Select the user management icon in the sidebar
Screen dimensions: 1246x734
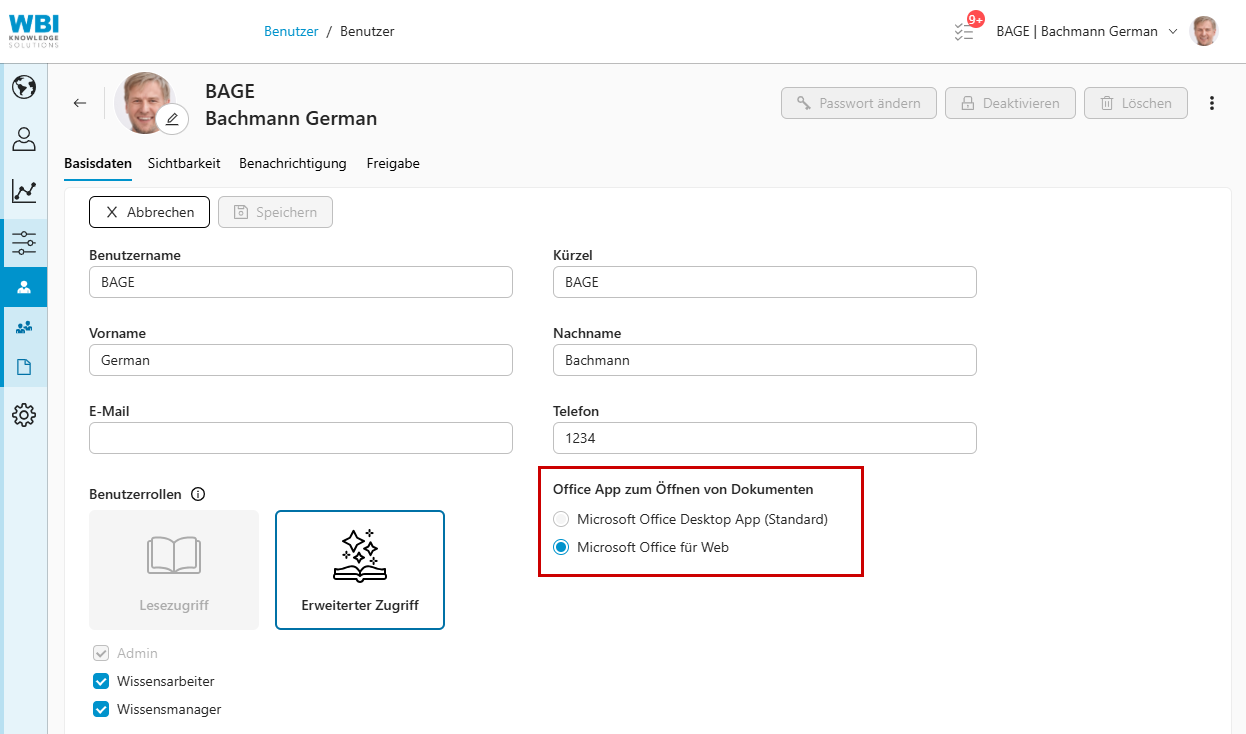pyautogui.click(x=24, y=287)
